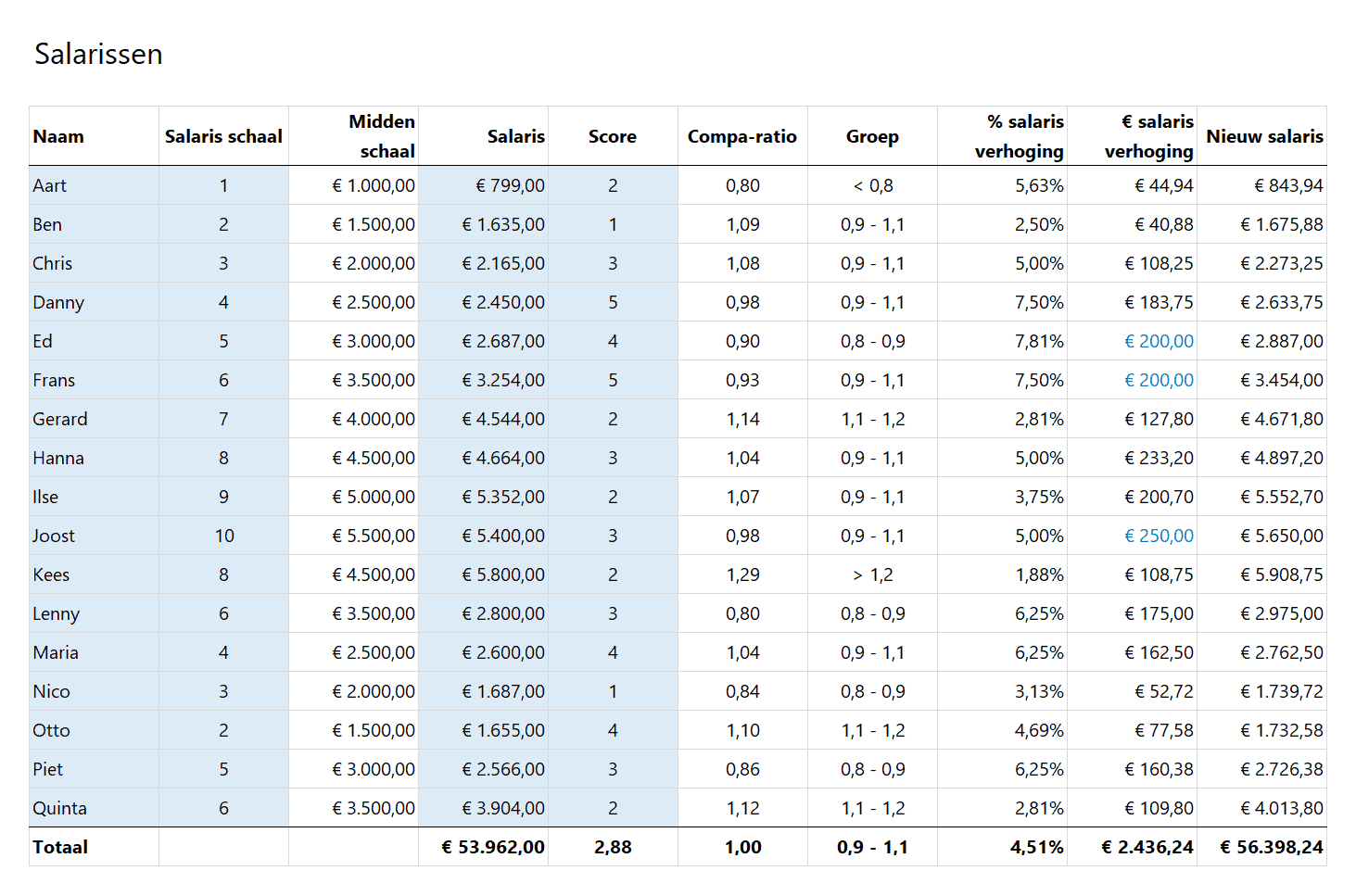Click the grand total € 56.398,24
The height and width of the screenshot is (896, 1356).
tap(1278, 846)
